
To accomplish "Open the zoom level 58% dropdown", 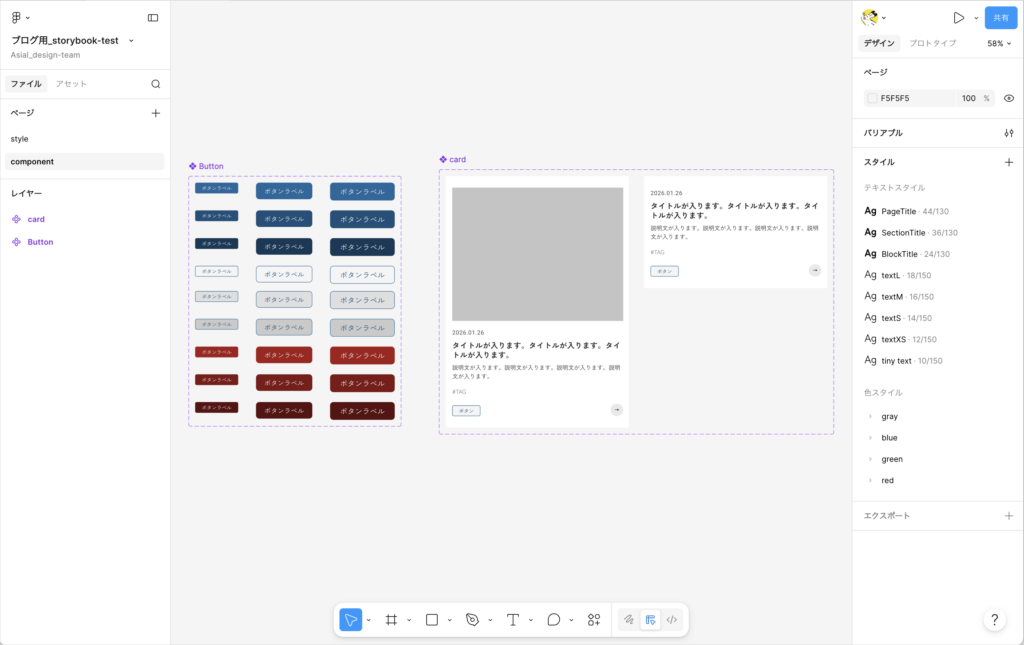I will click(999, 44).
